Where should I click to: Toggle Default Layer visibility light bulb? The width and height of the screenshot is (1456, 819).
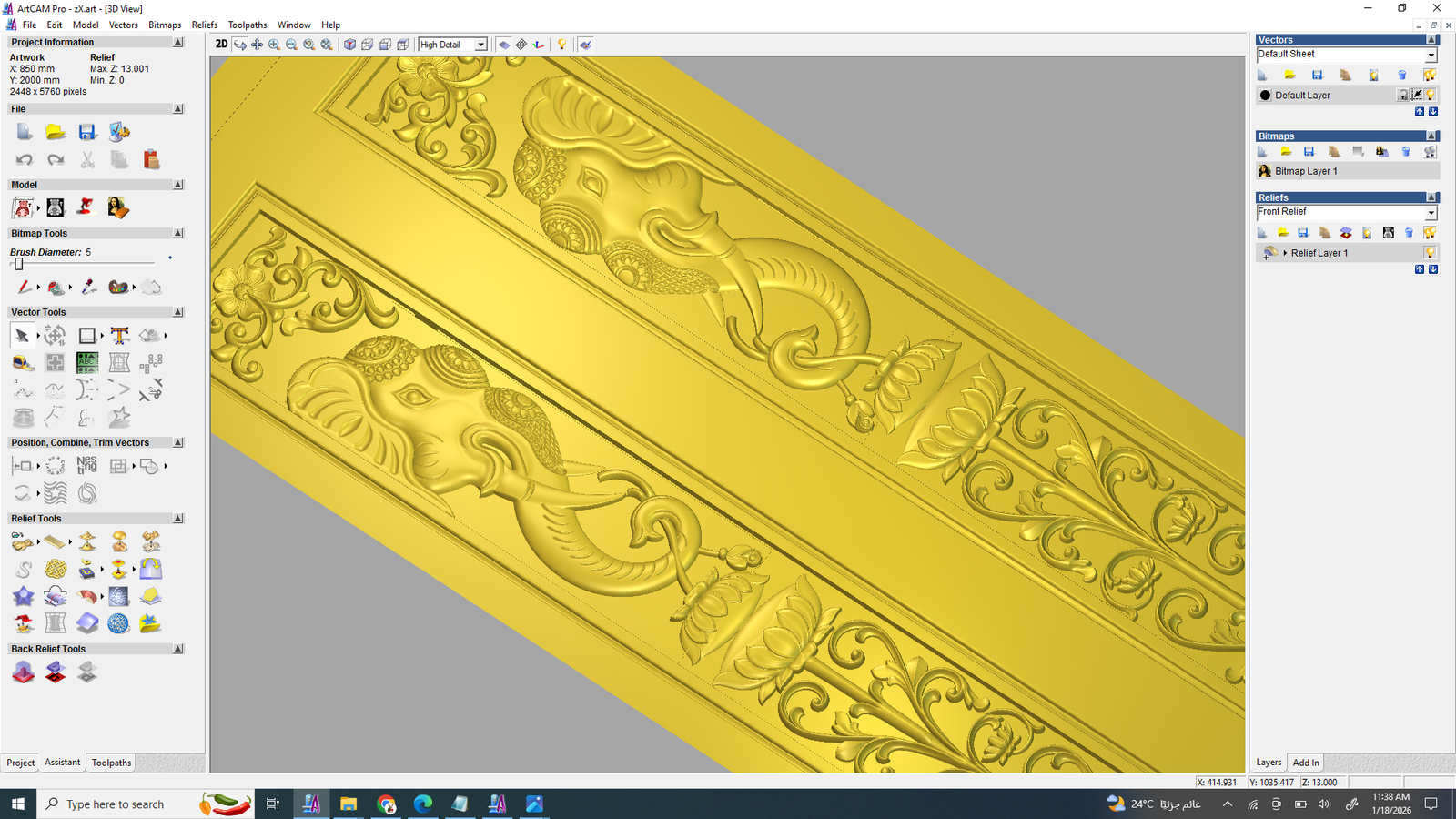pyautogui.click(x=1431, y=95)
